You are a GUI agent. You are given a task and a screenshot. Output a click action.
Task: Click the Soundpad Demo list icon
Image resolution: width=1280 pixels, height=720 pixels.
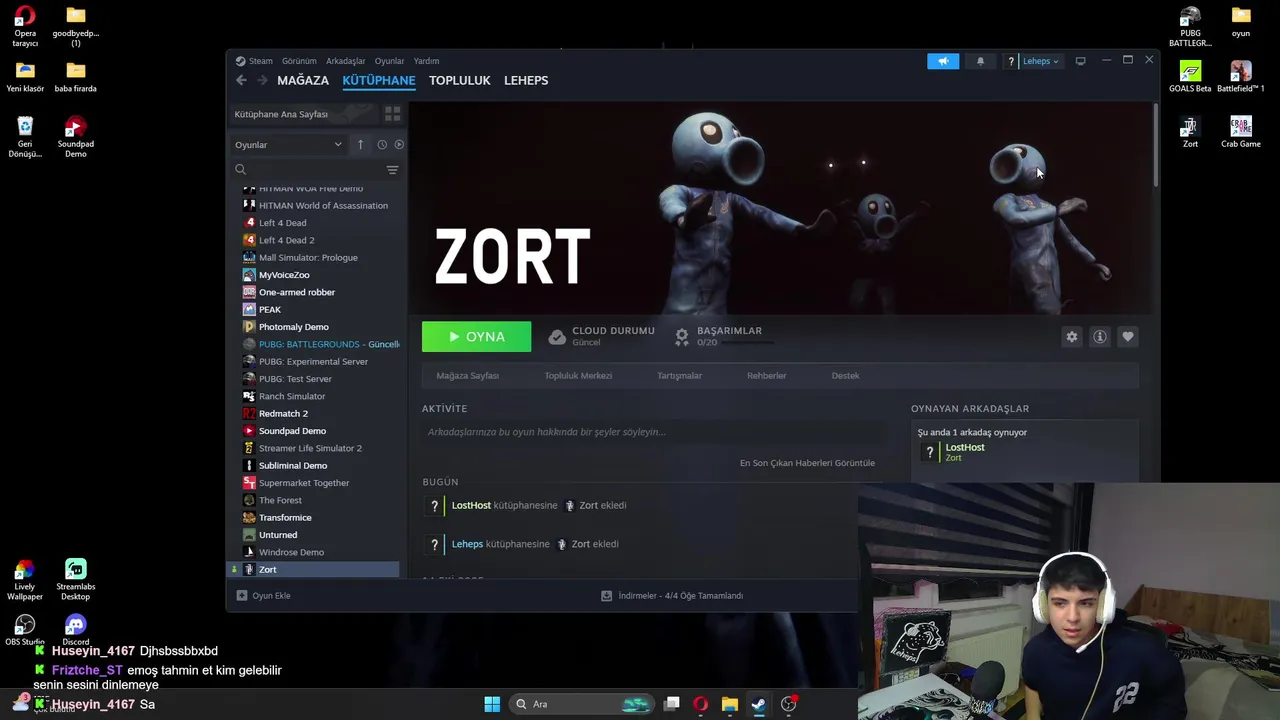point(249,431)
